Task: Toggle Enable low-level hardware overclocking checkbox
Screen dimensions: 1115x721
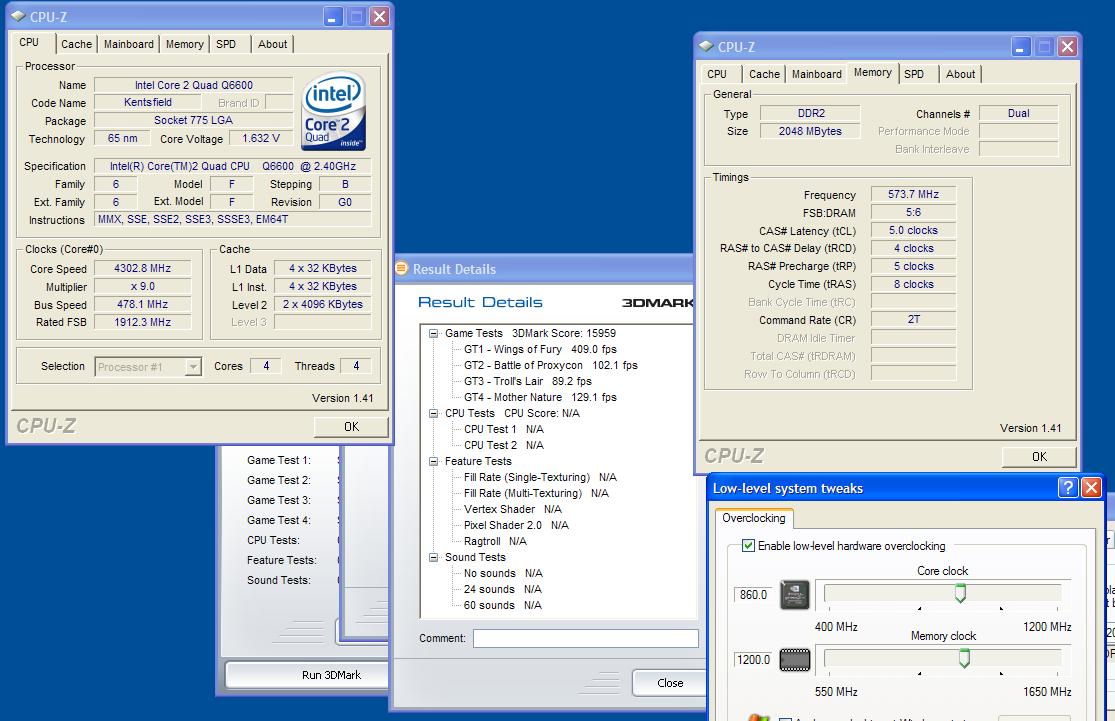Action: 748,545
